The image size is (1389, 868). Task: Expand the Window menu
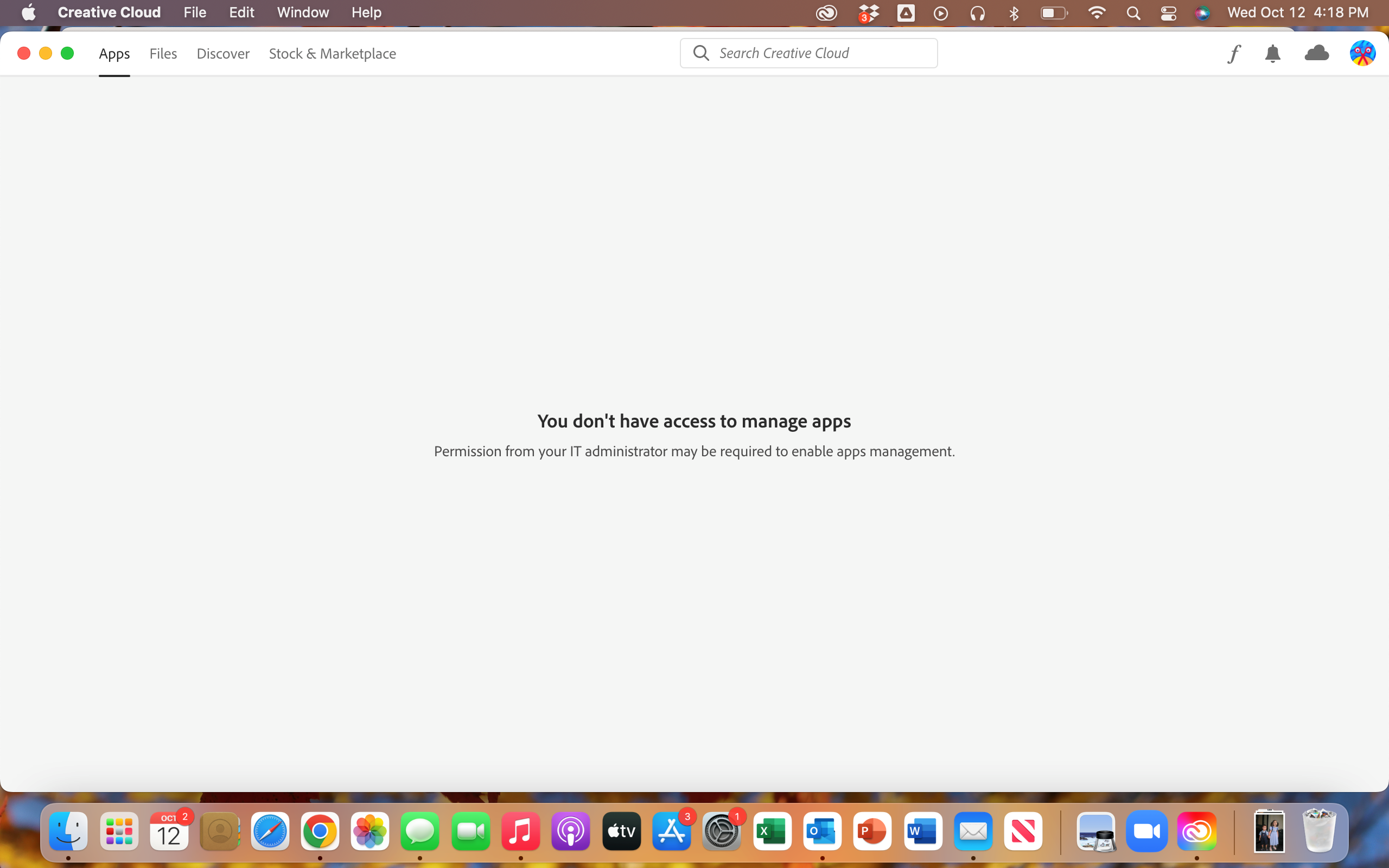coord(302,12)
